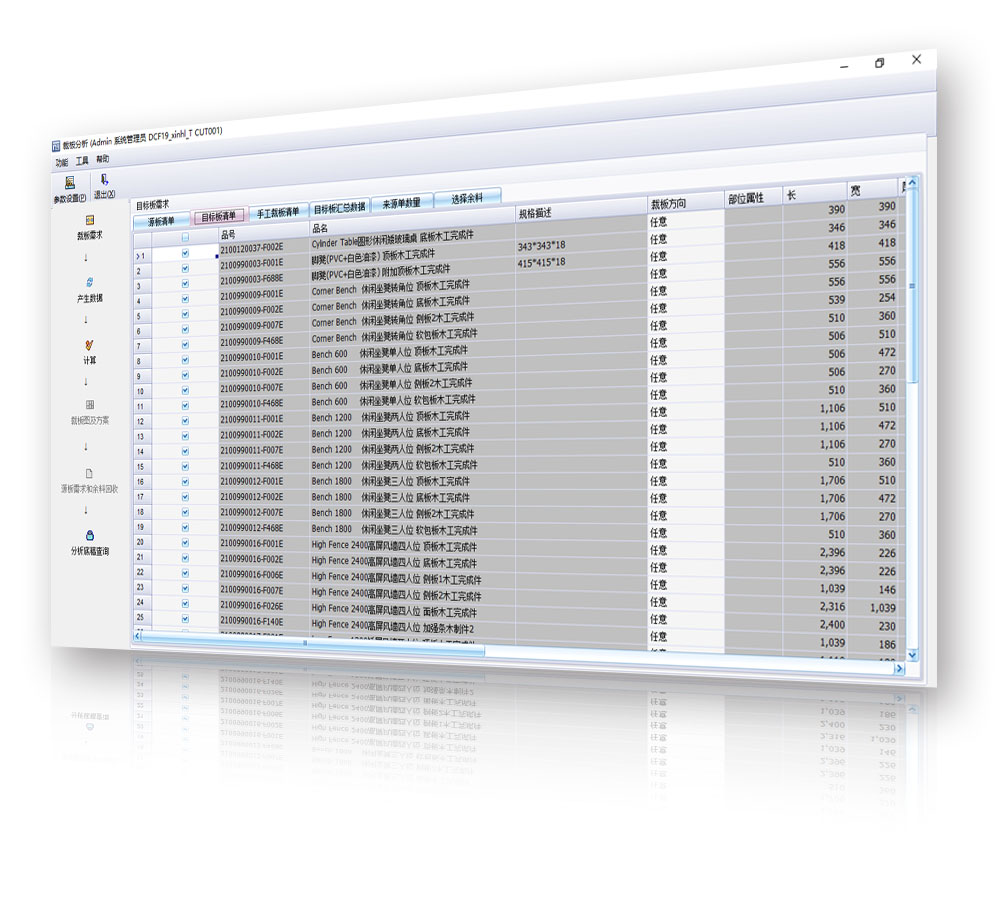Switch to the 手工裁板清单 tab
This screenshot has height=916, width=1000.
click(278, 212)
